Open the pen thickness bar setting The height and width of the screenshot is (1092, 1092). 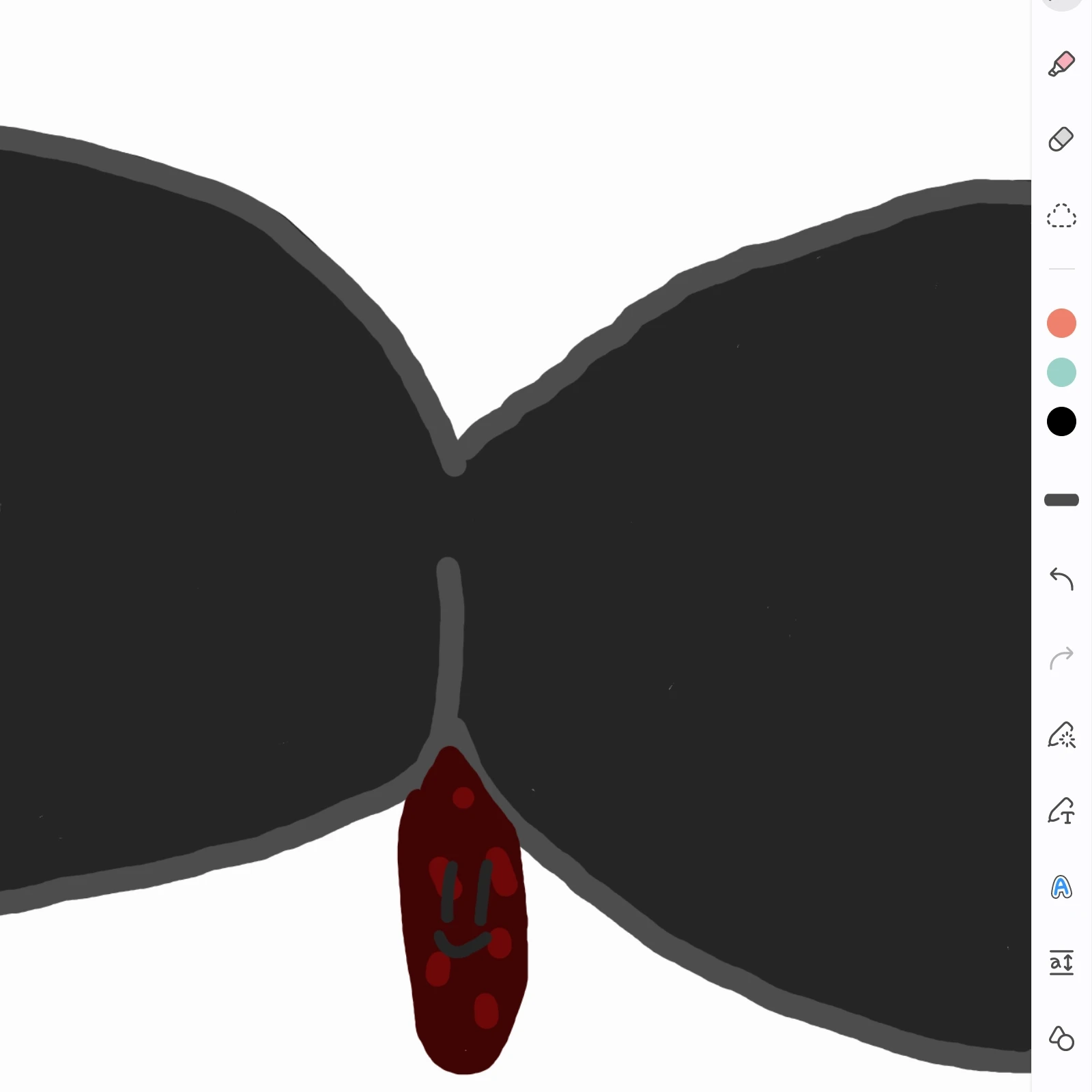point(1061,500)
